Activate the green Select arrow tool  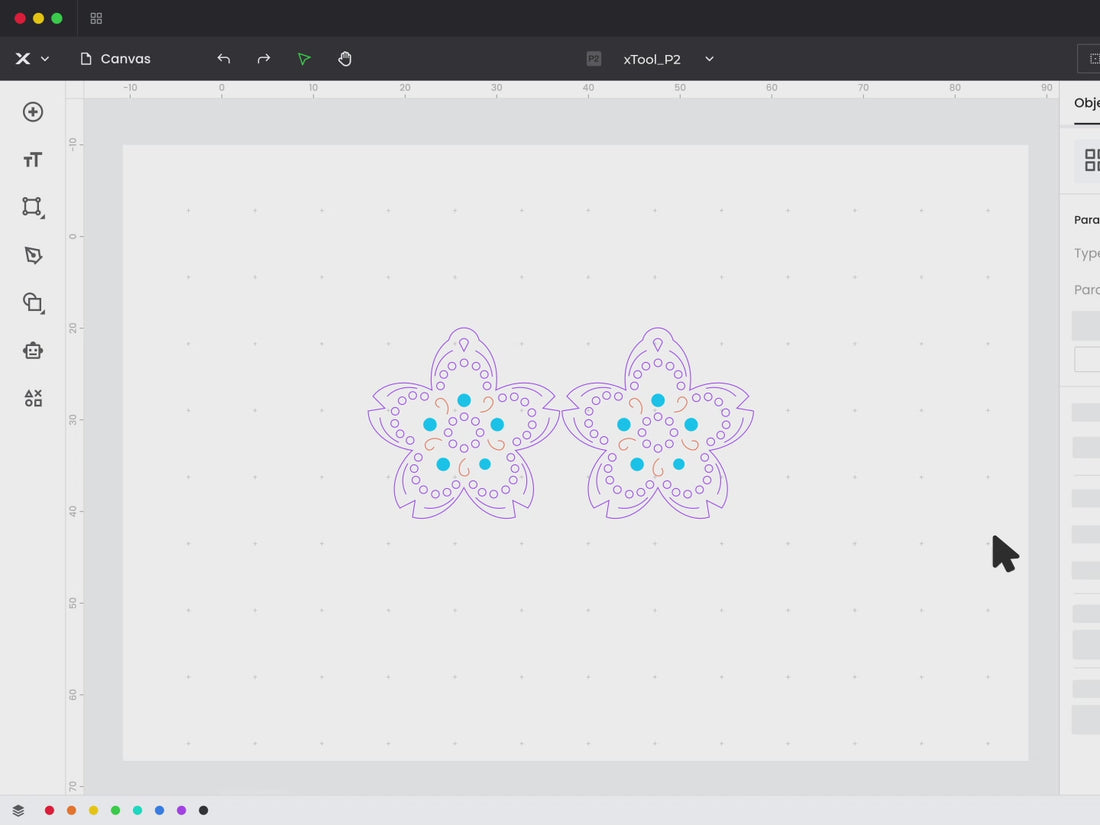[304, 59]
